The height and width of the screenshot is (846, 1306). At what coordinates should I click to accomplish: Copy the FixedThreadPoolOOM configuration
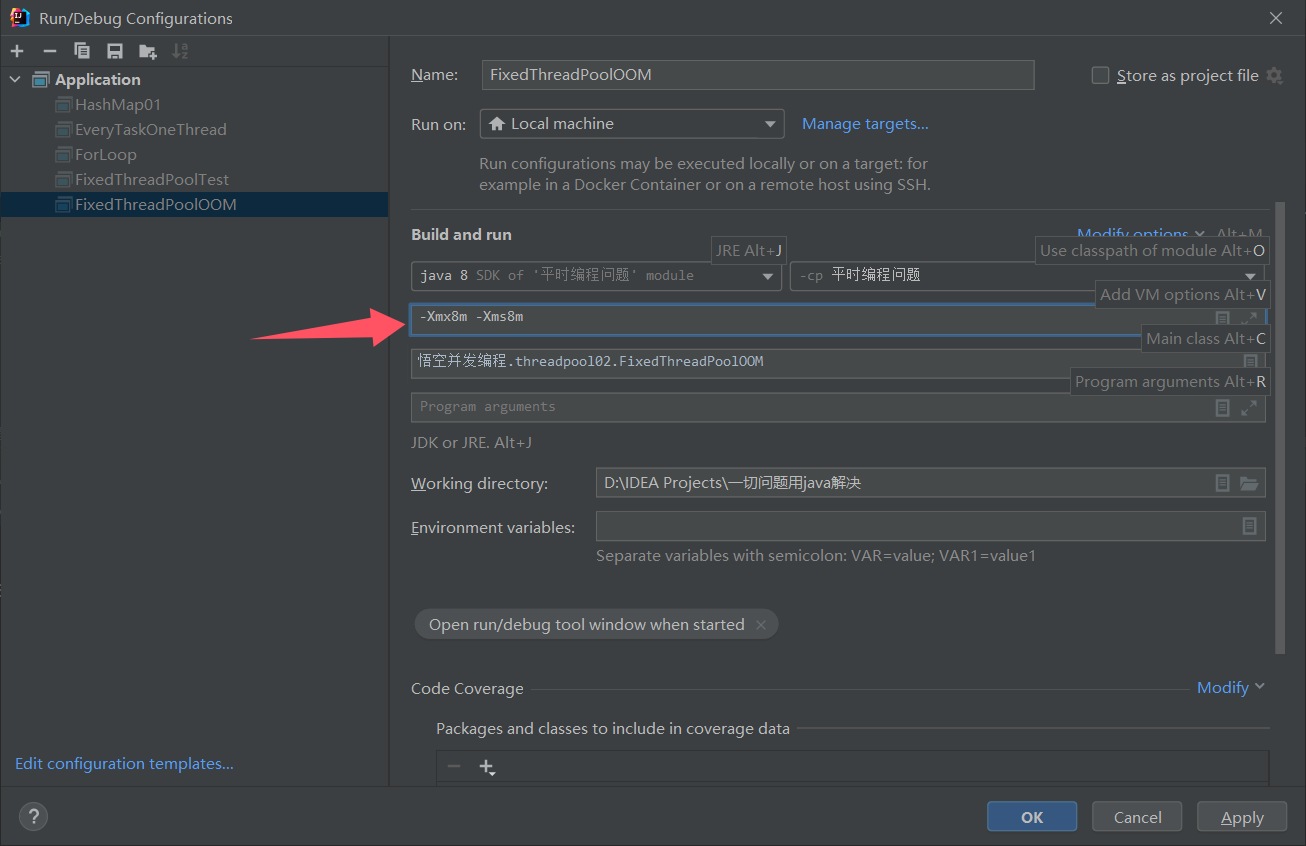(x=82, y=50)
